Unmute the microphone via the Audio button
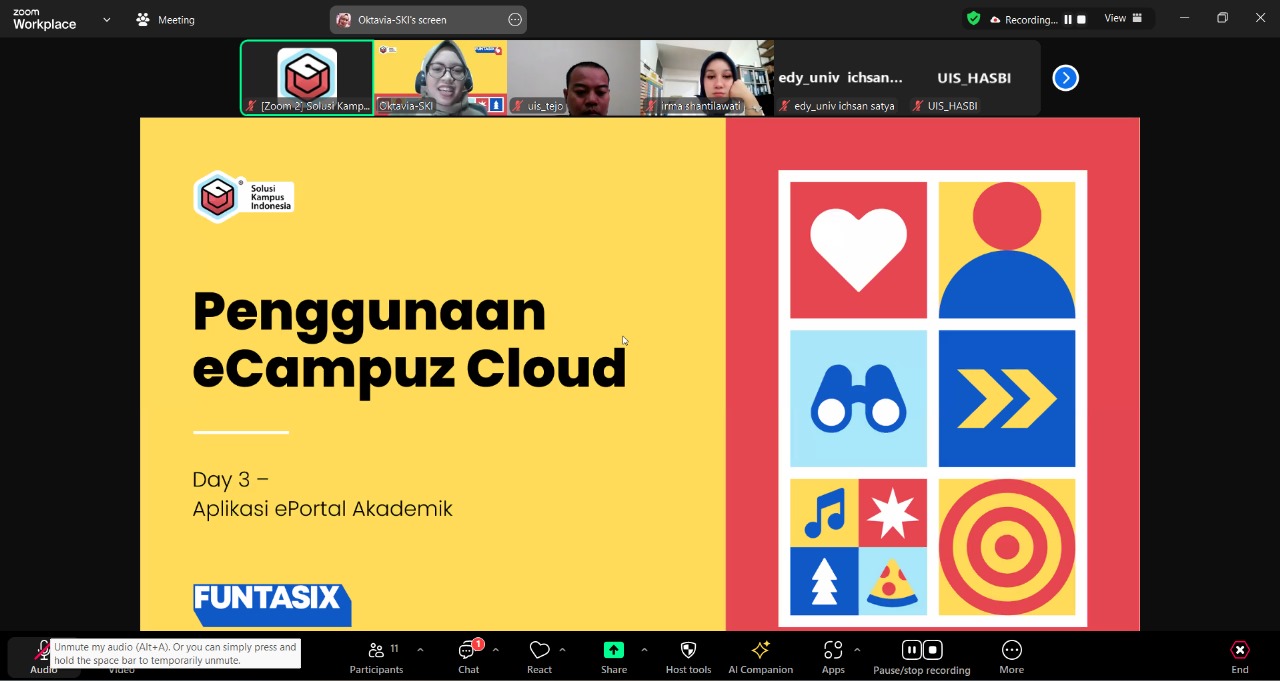Image resolution: width=1280 pixels, height=681 pixels. point(43,657)
